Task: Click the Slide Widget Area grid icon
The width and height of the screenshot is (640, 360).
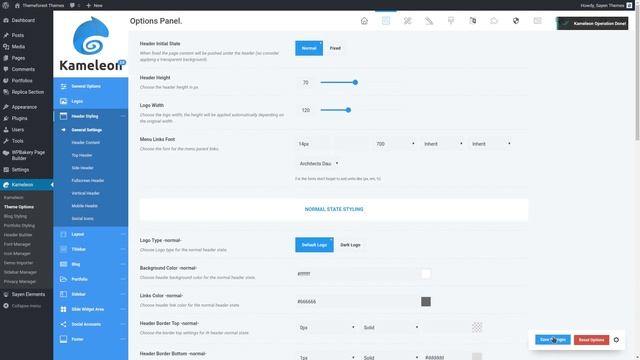Action: tap(63, 309)
